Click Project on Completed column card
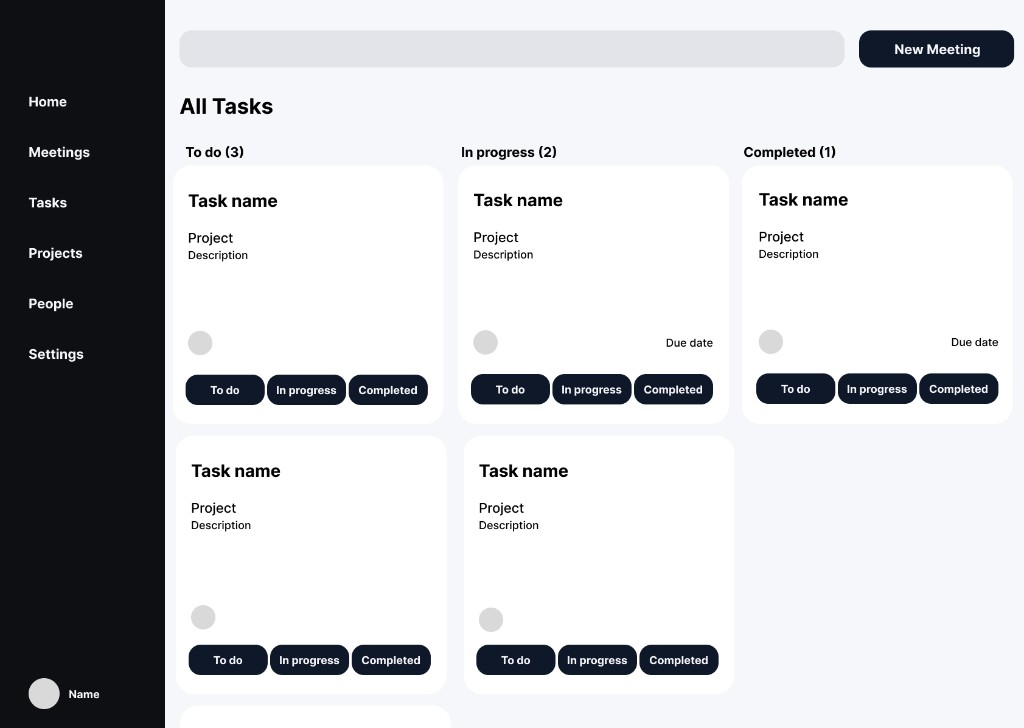Screen dimensions: 1024x728 click(x=781, y=237)
